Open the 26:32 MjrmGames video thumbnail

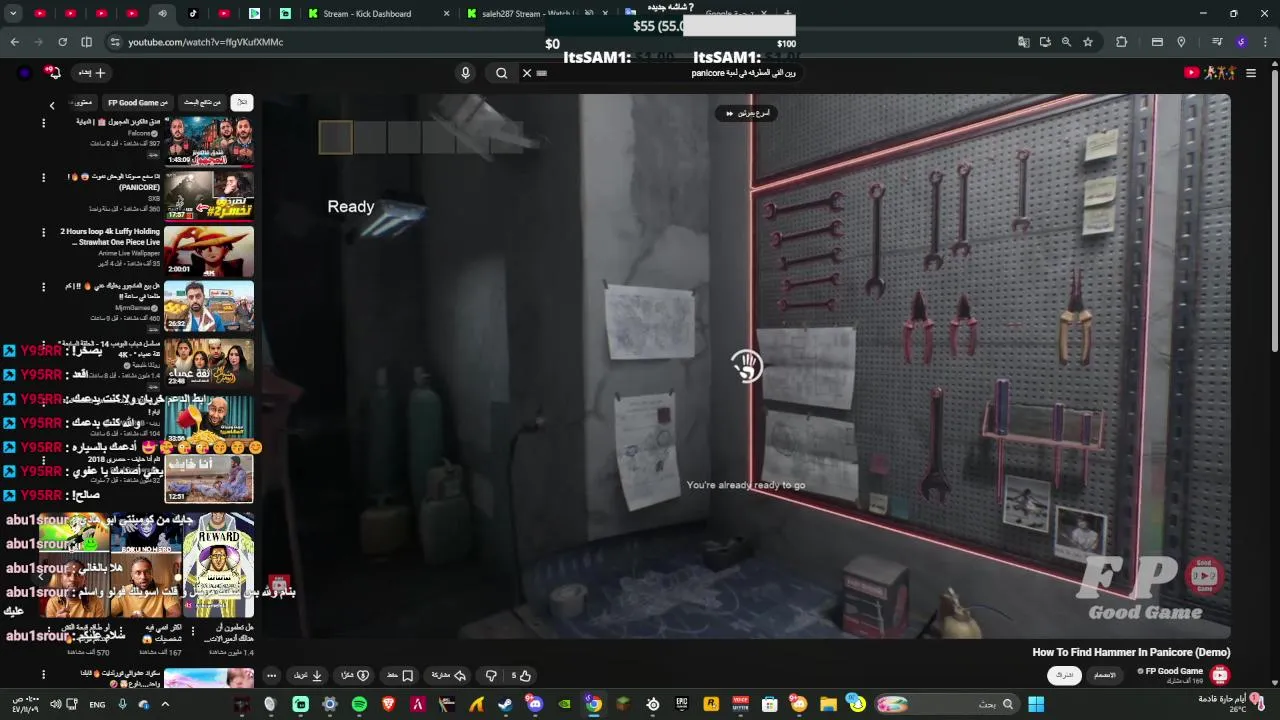click(x=208, y=305)
